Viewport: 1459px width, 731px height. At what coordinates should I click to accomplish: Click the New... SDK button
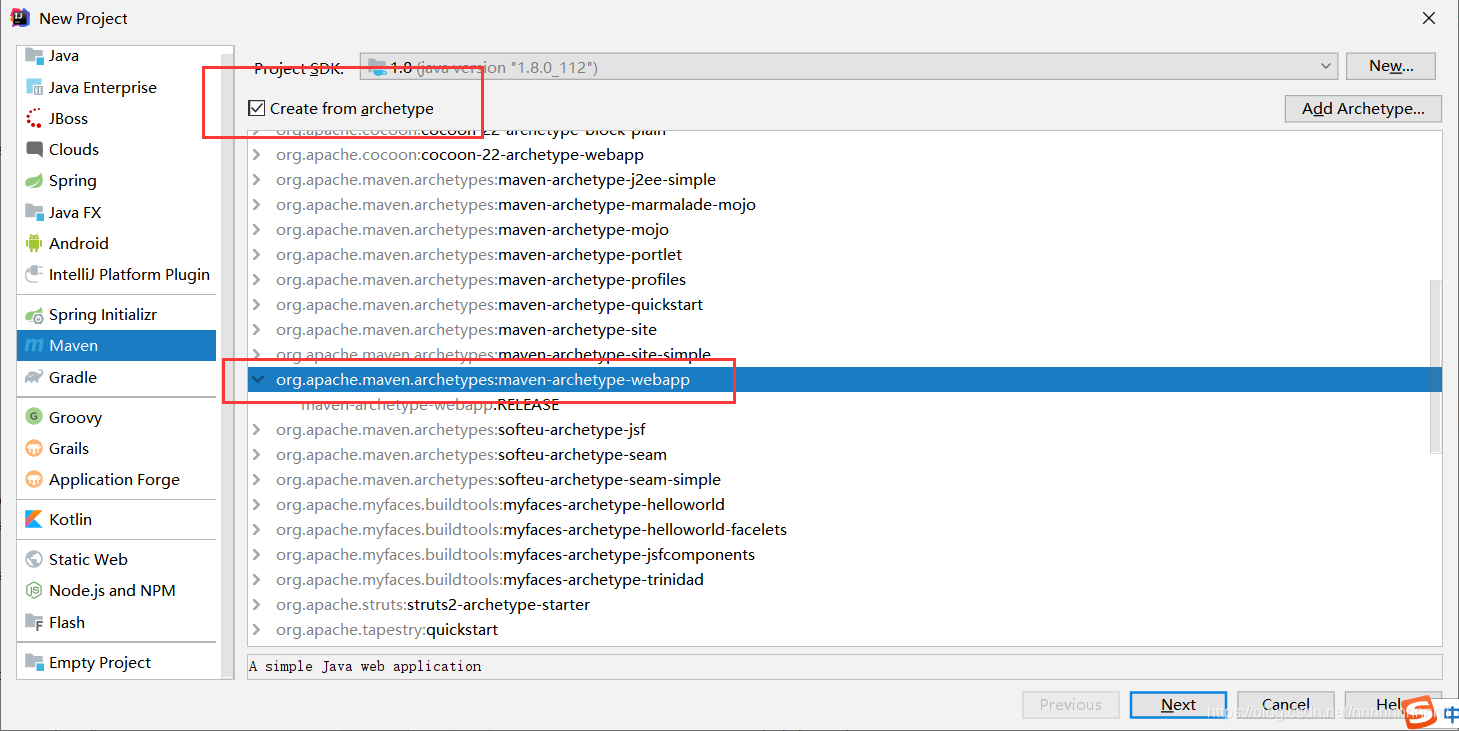click(1391, 66)
